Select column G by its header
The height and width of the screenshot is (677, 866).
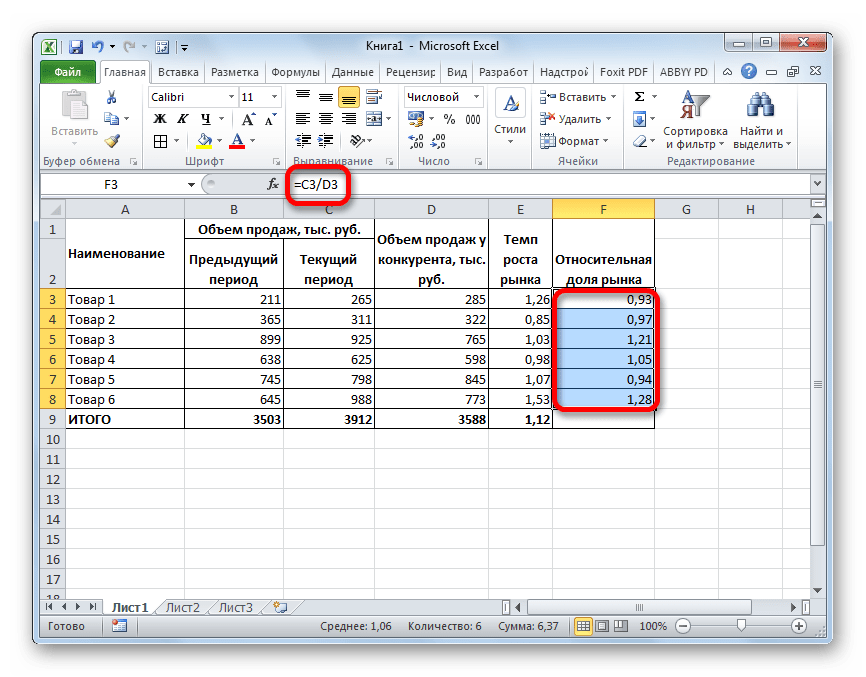click(x=686, y=209)
